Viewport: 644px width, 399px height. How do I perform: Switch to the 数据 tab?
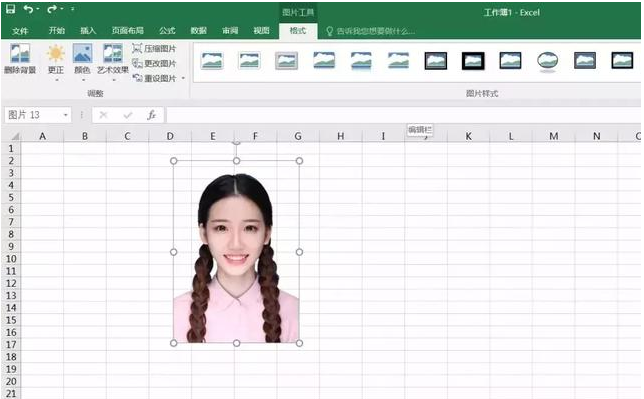click(x=198, y=30)
